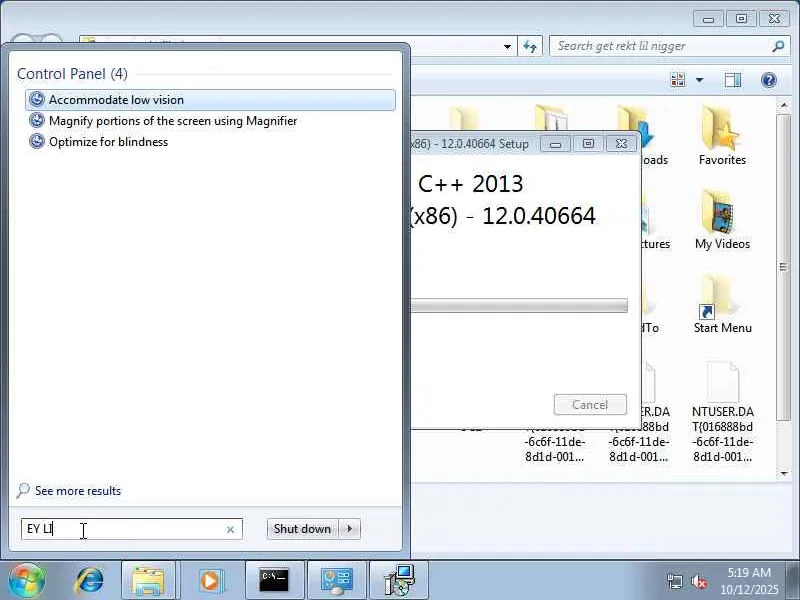Click the Shut down button
Screen dimensions: 800x600
coord(302,529)
